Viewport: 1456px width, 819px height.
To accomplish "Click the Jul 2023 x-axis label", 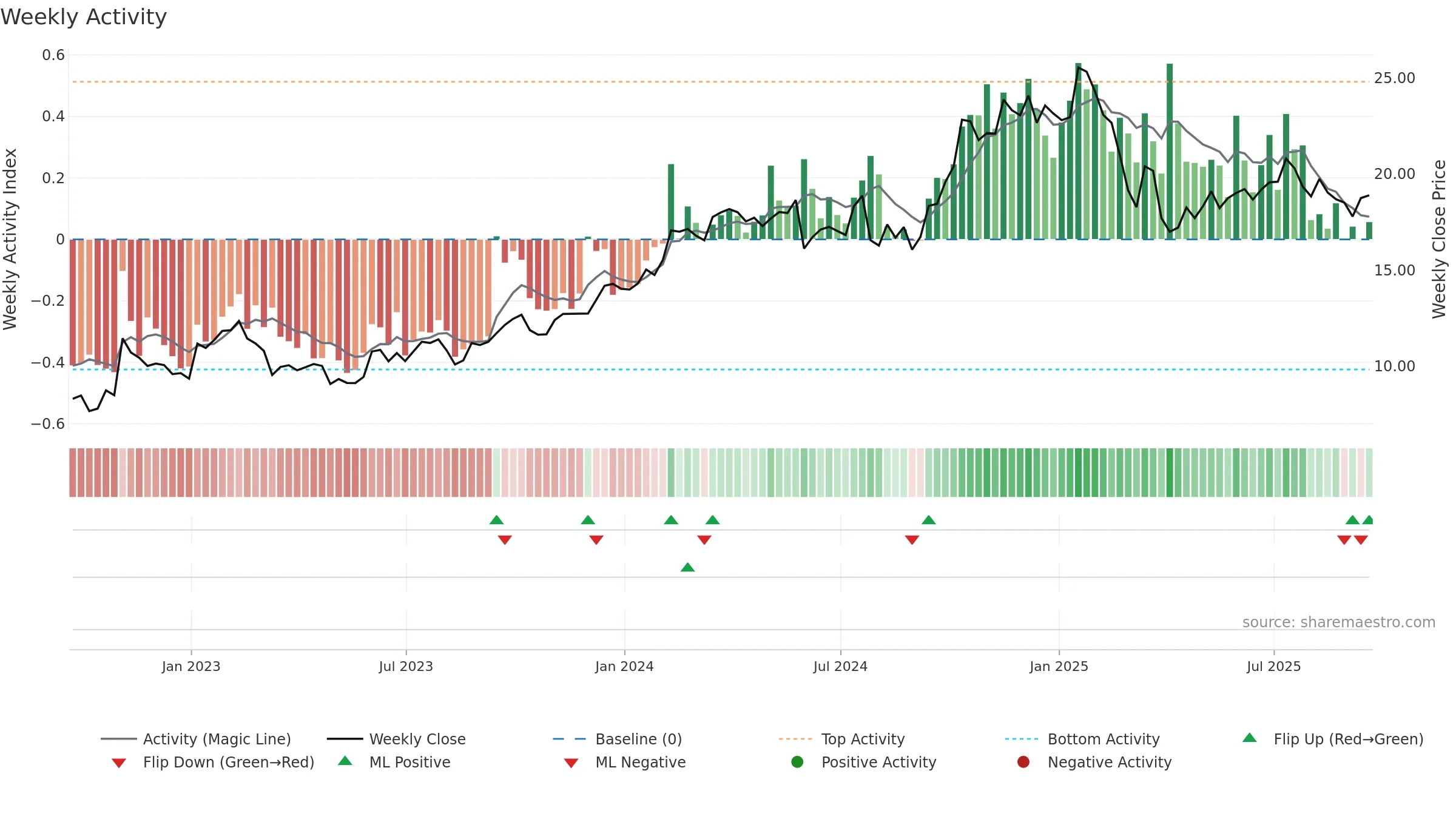I will pyautogui.click(x=406, y=666).
